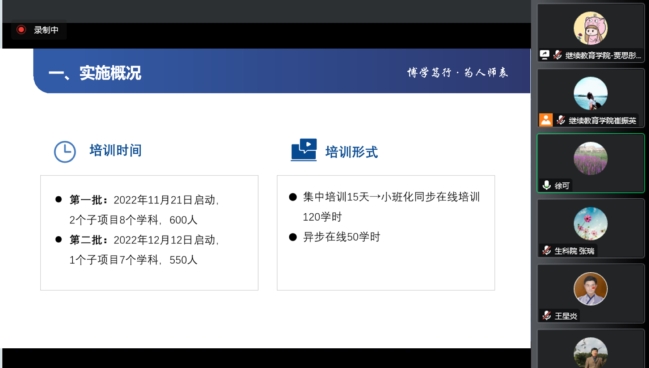
Task: Click the 一、实施概况 slide heading
Action: [95, 73]
